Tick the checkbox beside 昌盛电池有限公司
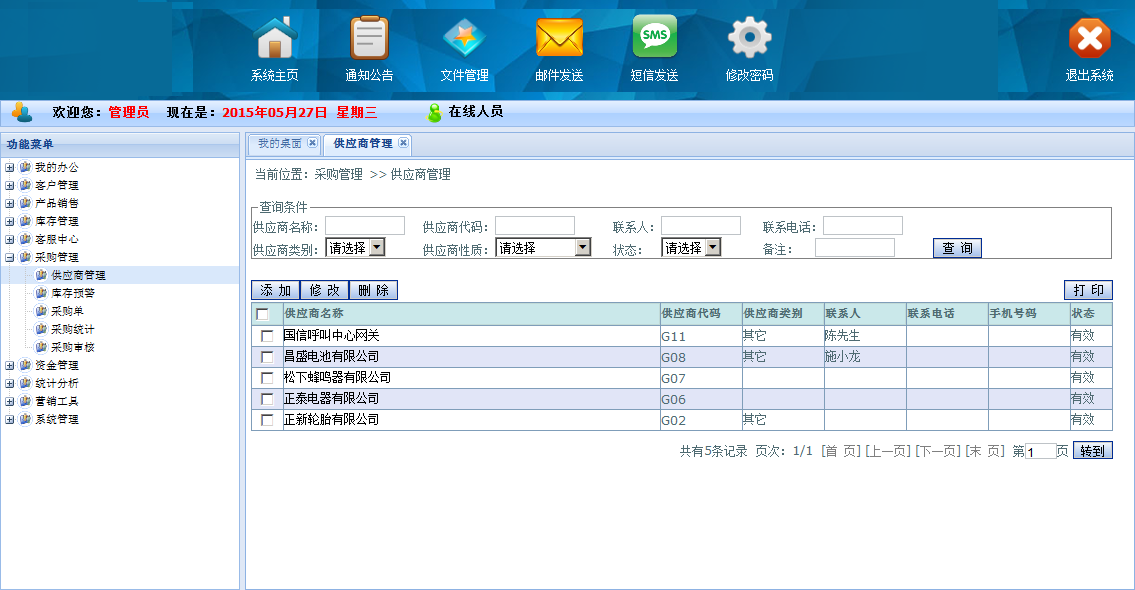 point(267,357)
